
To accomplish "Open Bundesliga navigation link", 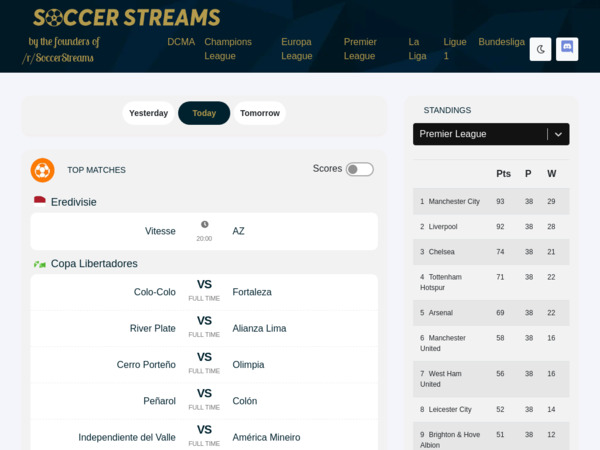I will pos(501,42).
